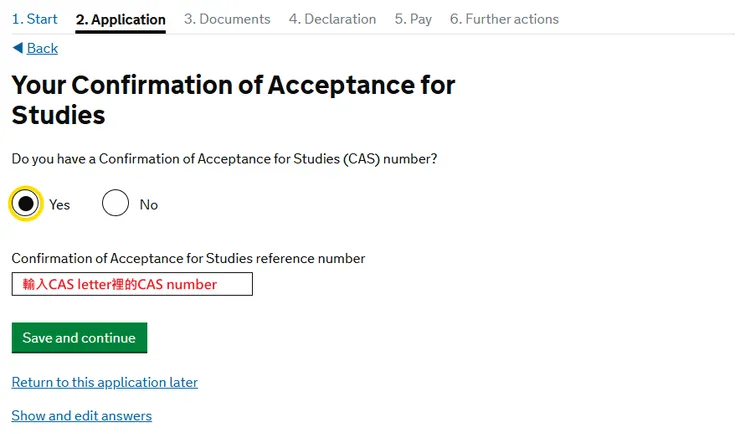Click the underline beneath the Application step
This screenshot has height=434, width=740.
point(121,32)
